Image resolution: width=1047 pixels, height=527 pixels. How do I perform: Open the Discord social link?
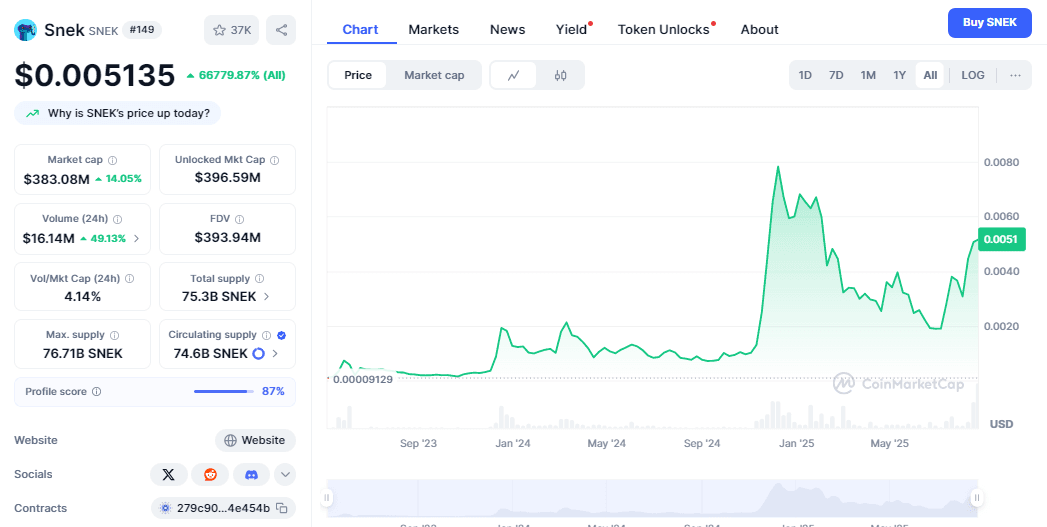251,474
